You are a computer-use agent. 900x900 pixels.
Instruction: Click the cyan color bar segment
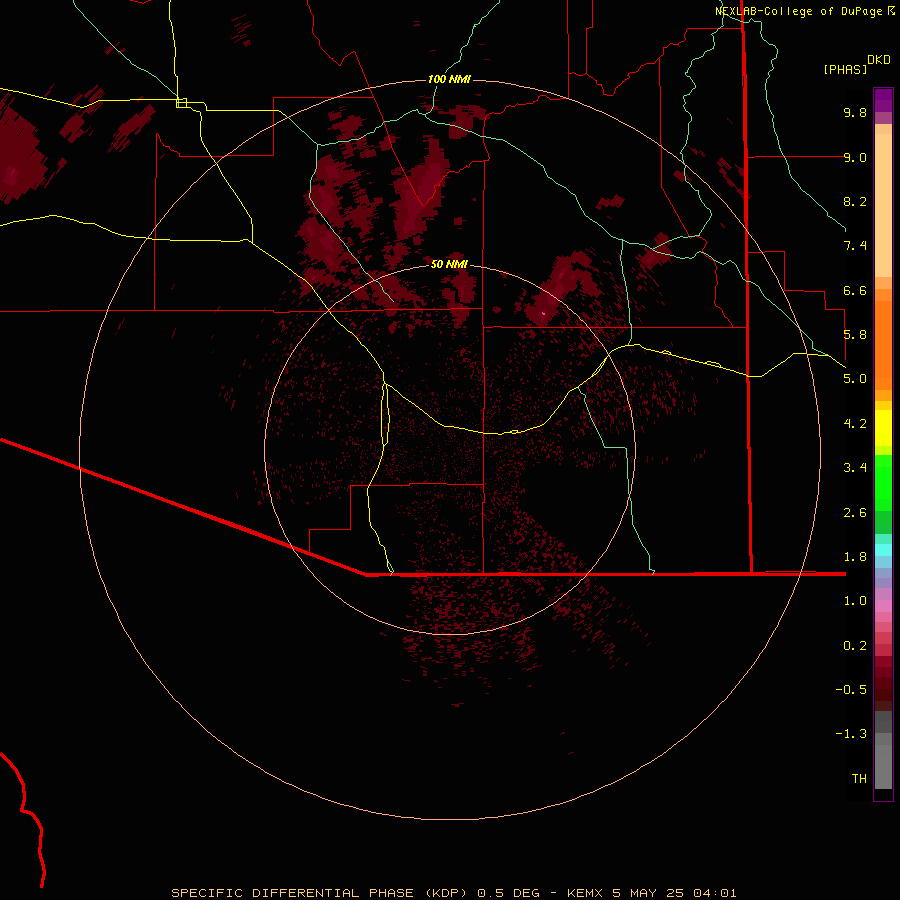point(883,550)
